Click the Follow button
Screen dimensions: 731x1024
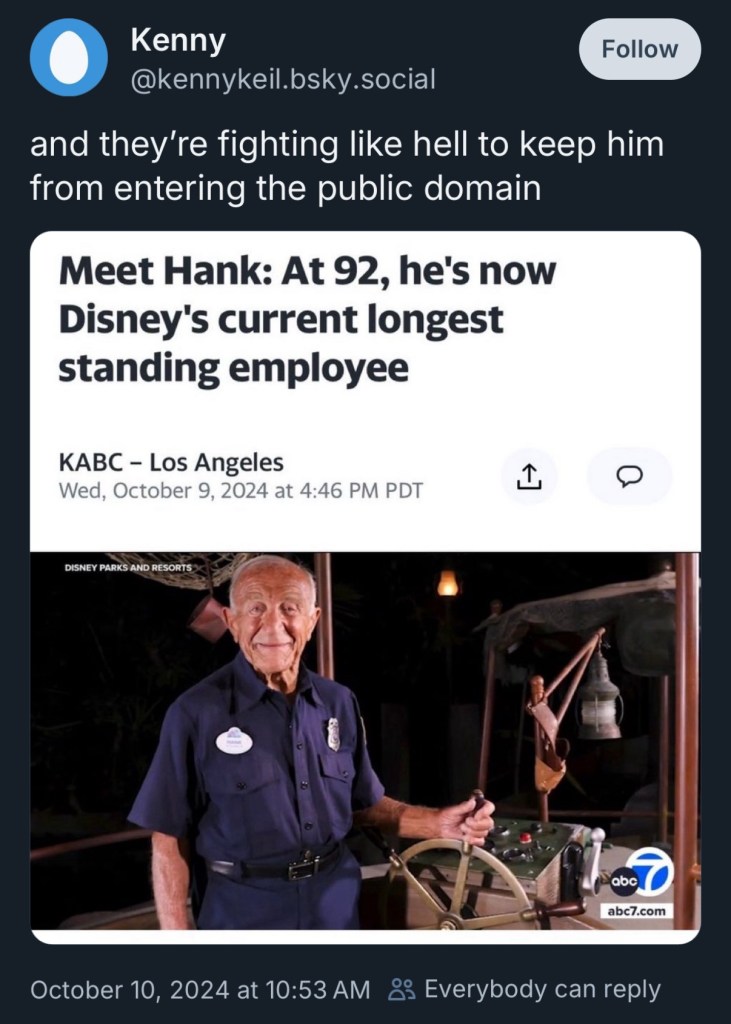(640, 49)
